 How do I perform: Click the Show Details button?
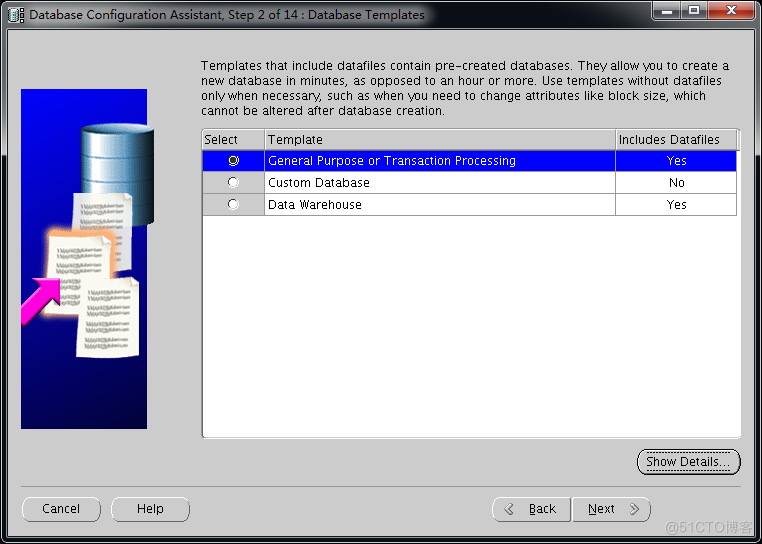coord(688,461)
